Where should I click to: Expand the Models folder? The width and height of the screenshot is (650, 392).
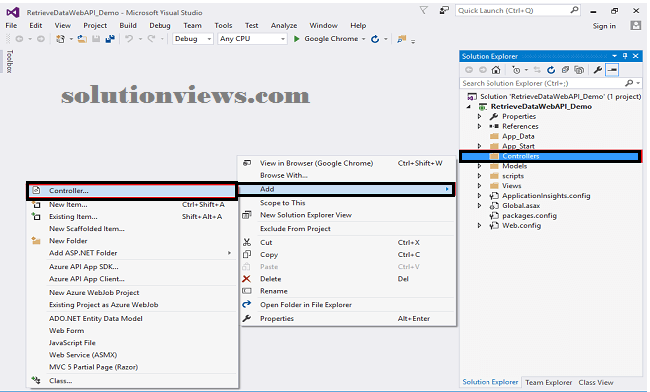479,166
